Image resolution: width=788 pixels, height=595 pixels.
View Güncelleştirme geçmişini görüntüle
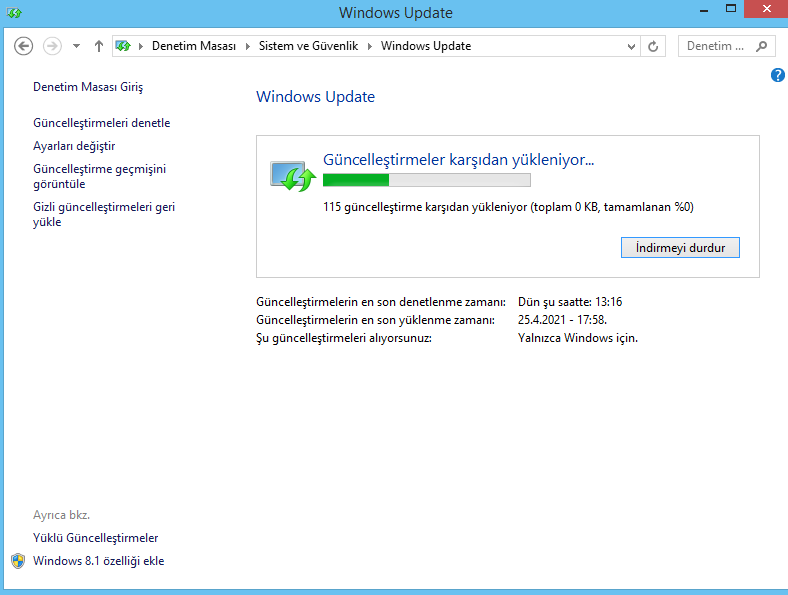point(100,176)
